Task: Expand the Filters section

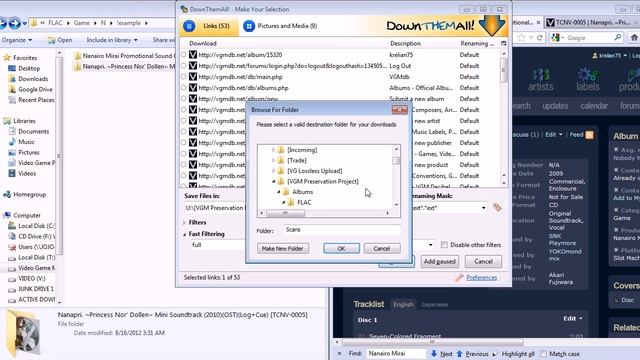Action: (x=184, y=223)
